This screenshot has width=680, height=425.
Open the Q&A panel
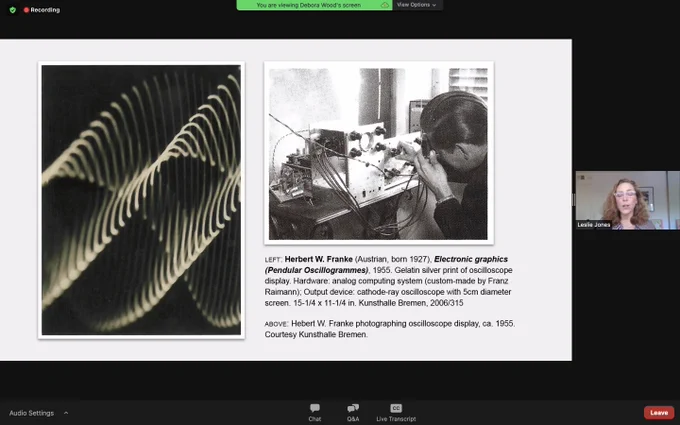[353, 412]
